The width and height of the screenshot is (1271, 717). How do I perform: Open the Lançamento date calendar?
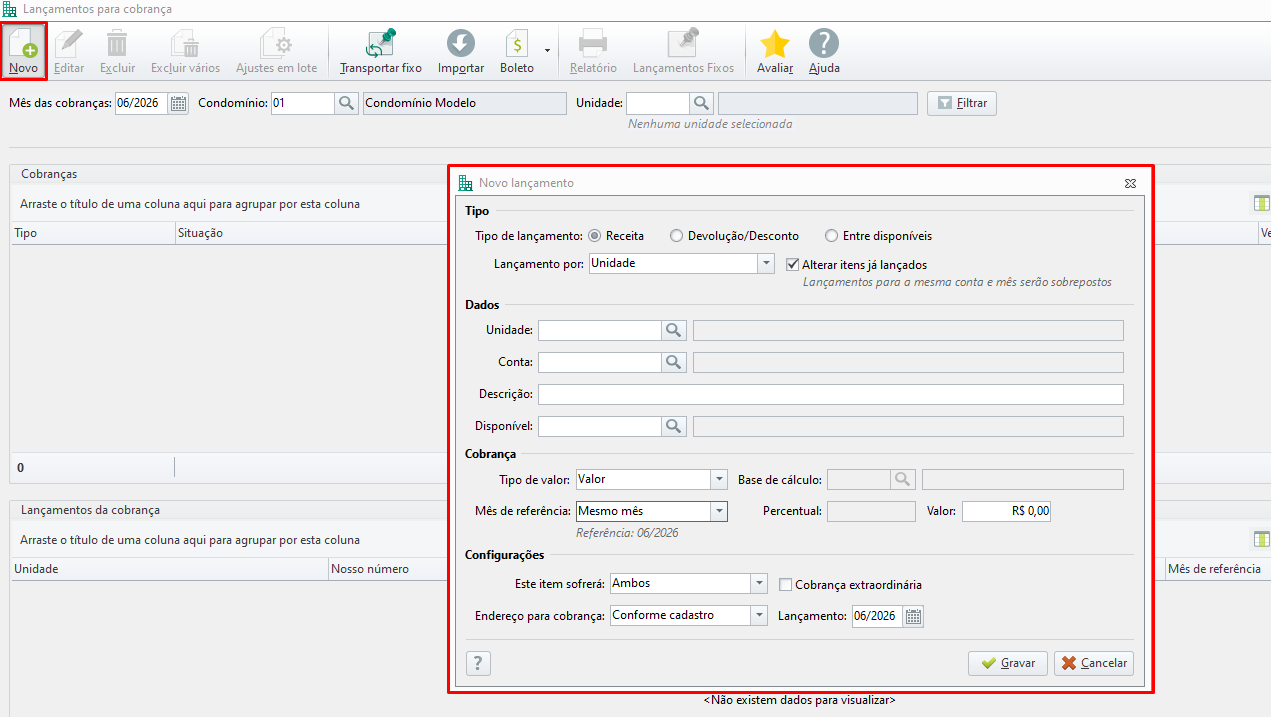pos(913,616)
